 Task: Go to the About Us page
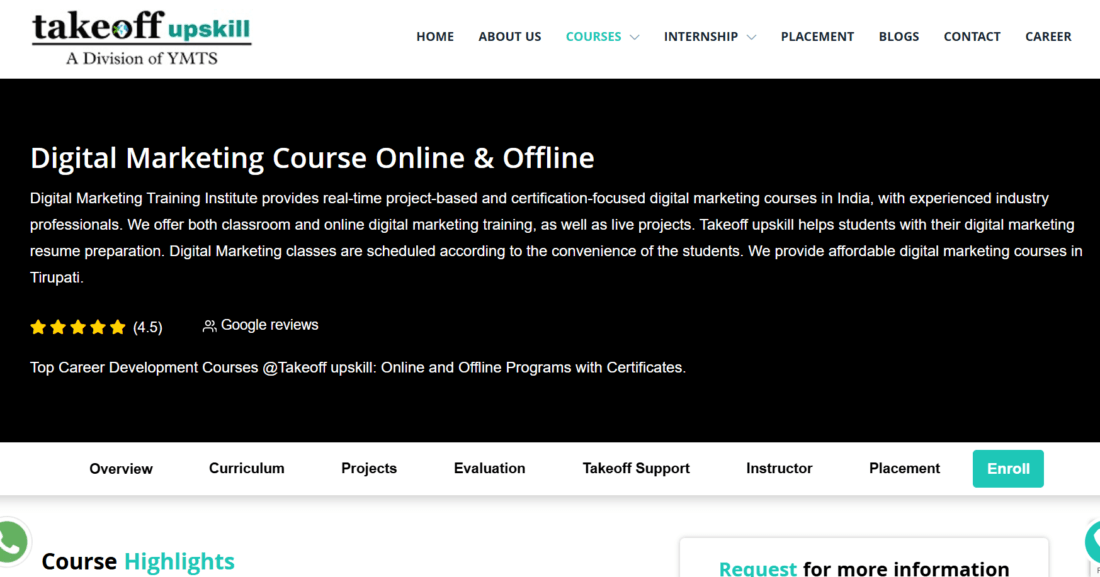click(509, 36)
